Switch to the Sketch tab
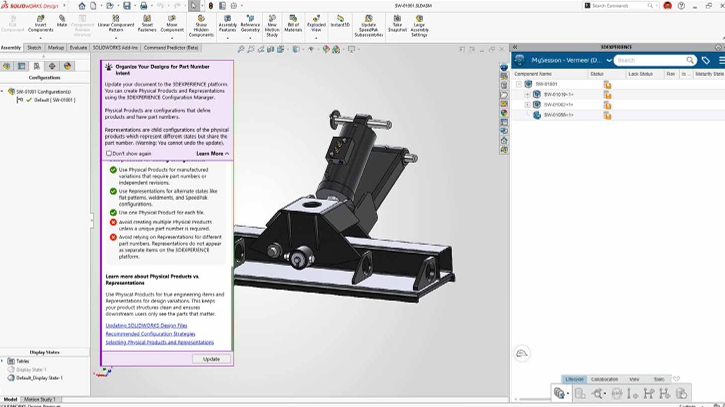 click(x=34, y=48)
